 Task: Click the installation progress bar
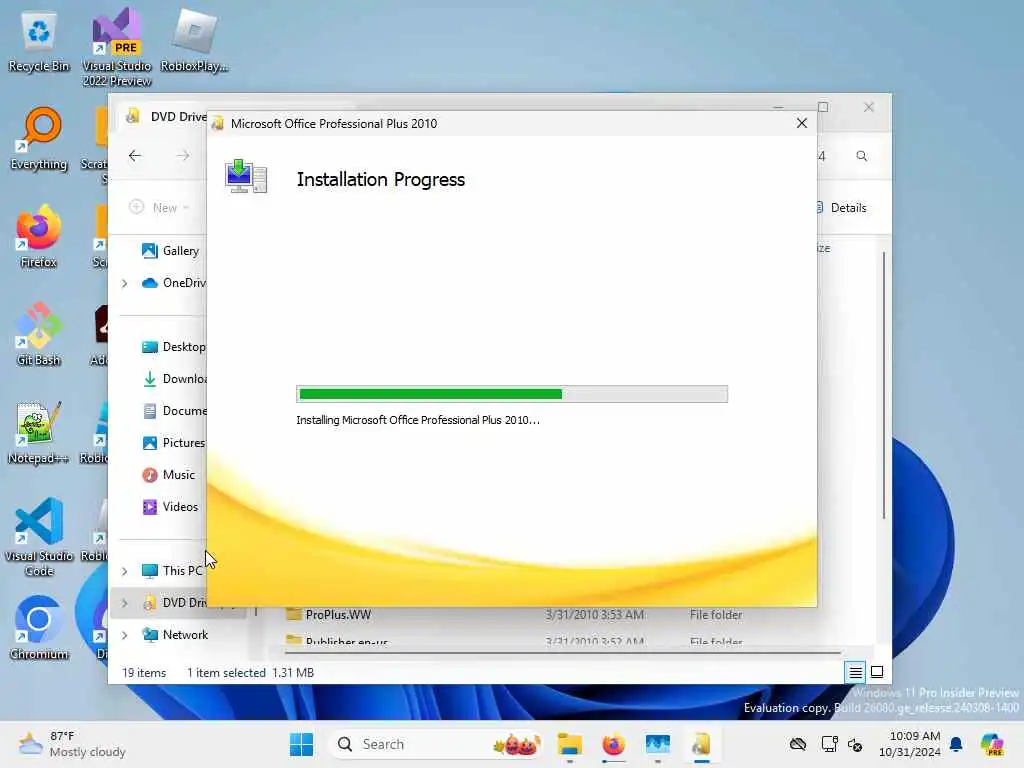pos(512,394)
